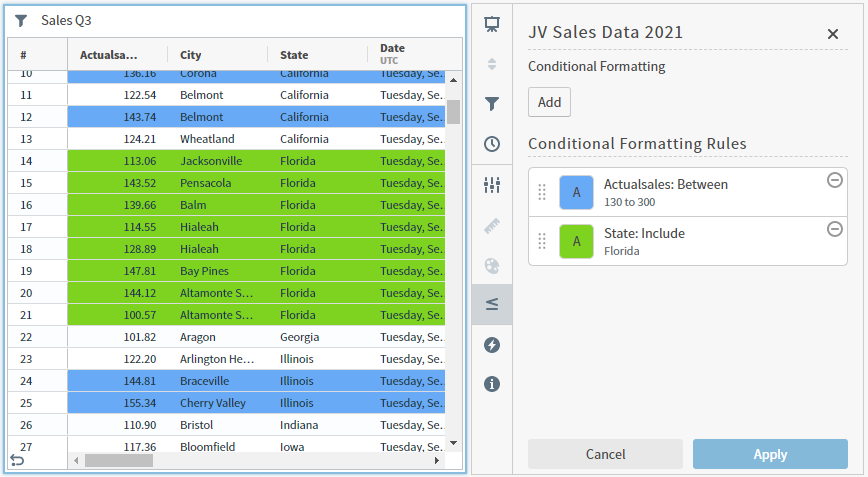Viewport: 868px width, 477px height.
Task: Open the info icon in sidebar
Action: [x=492, y=384]
